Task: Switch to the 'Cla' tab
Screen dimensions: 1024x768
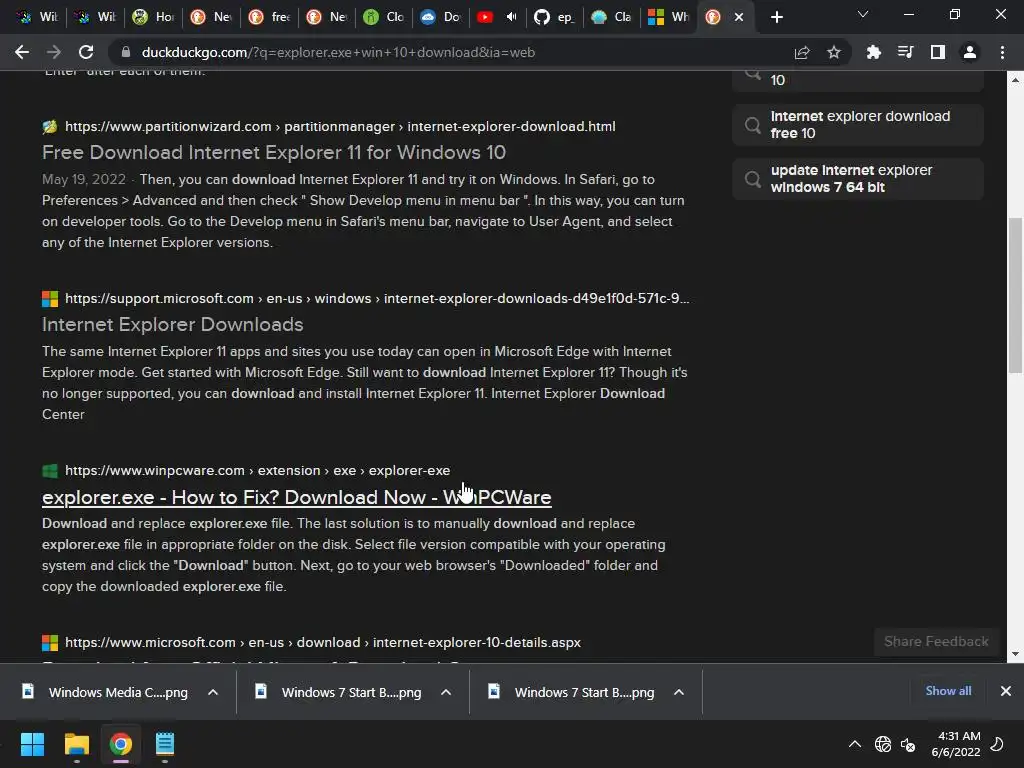Action: click(612, 17)
